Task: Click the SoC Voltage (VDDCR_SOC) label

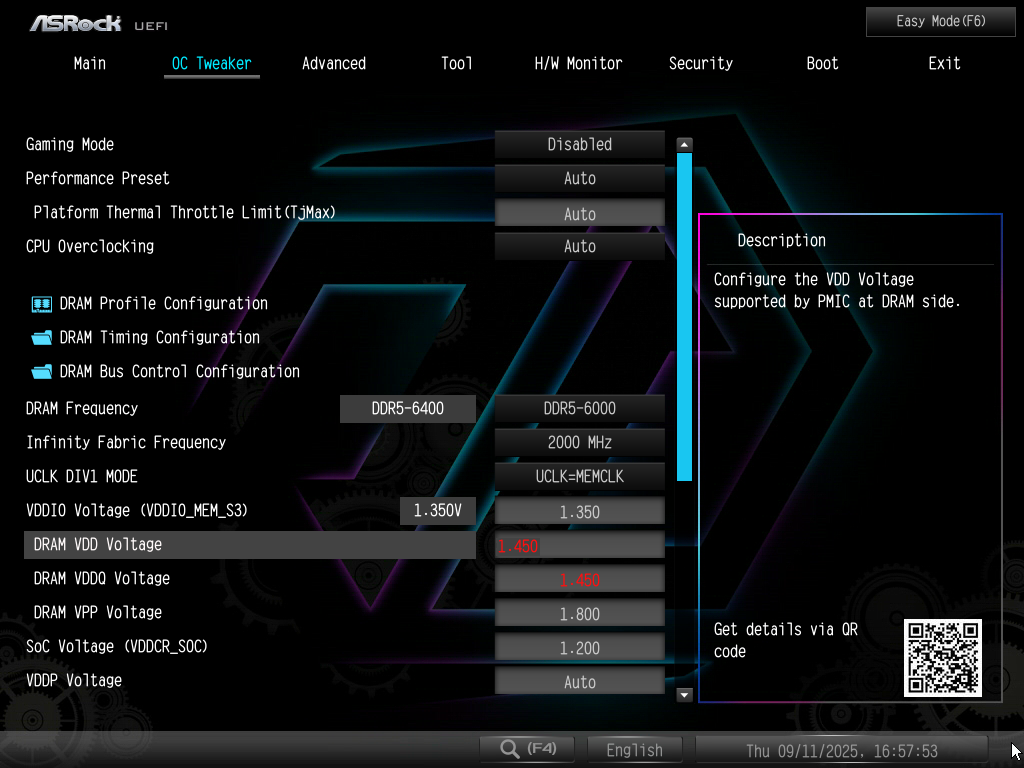Action: [x=116, y=647]
